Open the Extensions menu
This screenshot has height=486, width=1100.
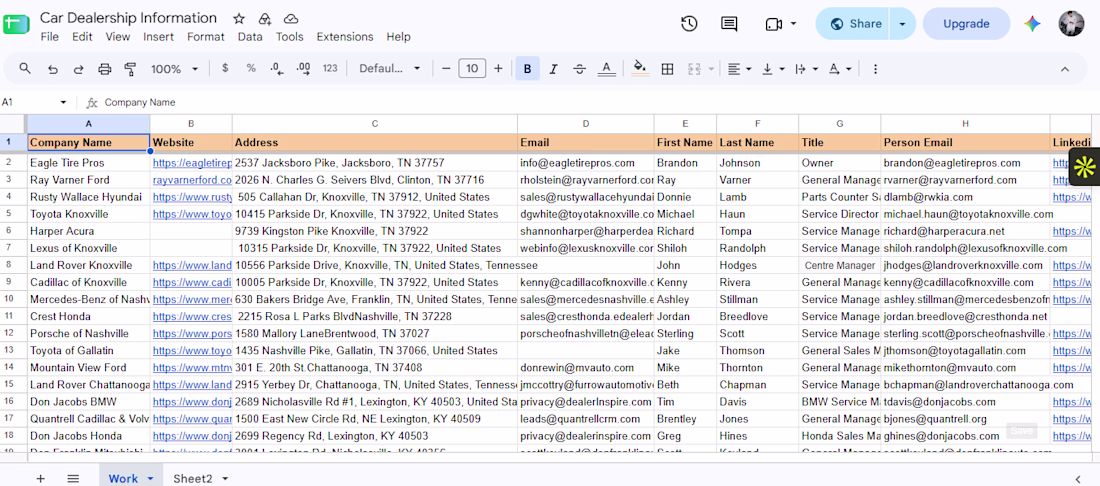point(344,36)
